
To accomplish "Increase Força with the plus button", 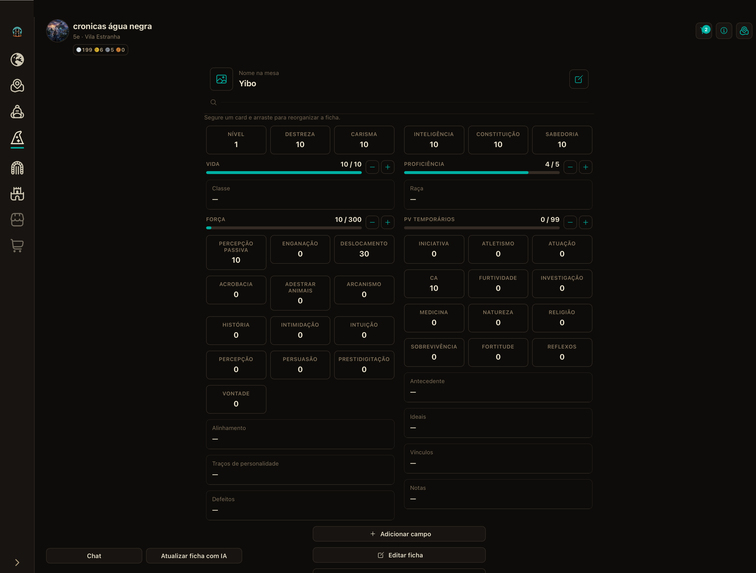I will point(388,222).
